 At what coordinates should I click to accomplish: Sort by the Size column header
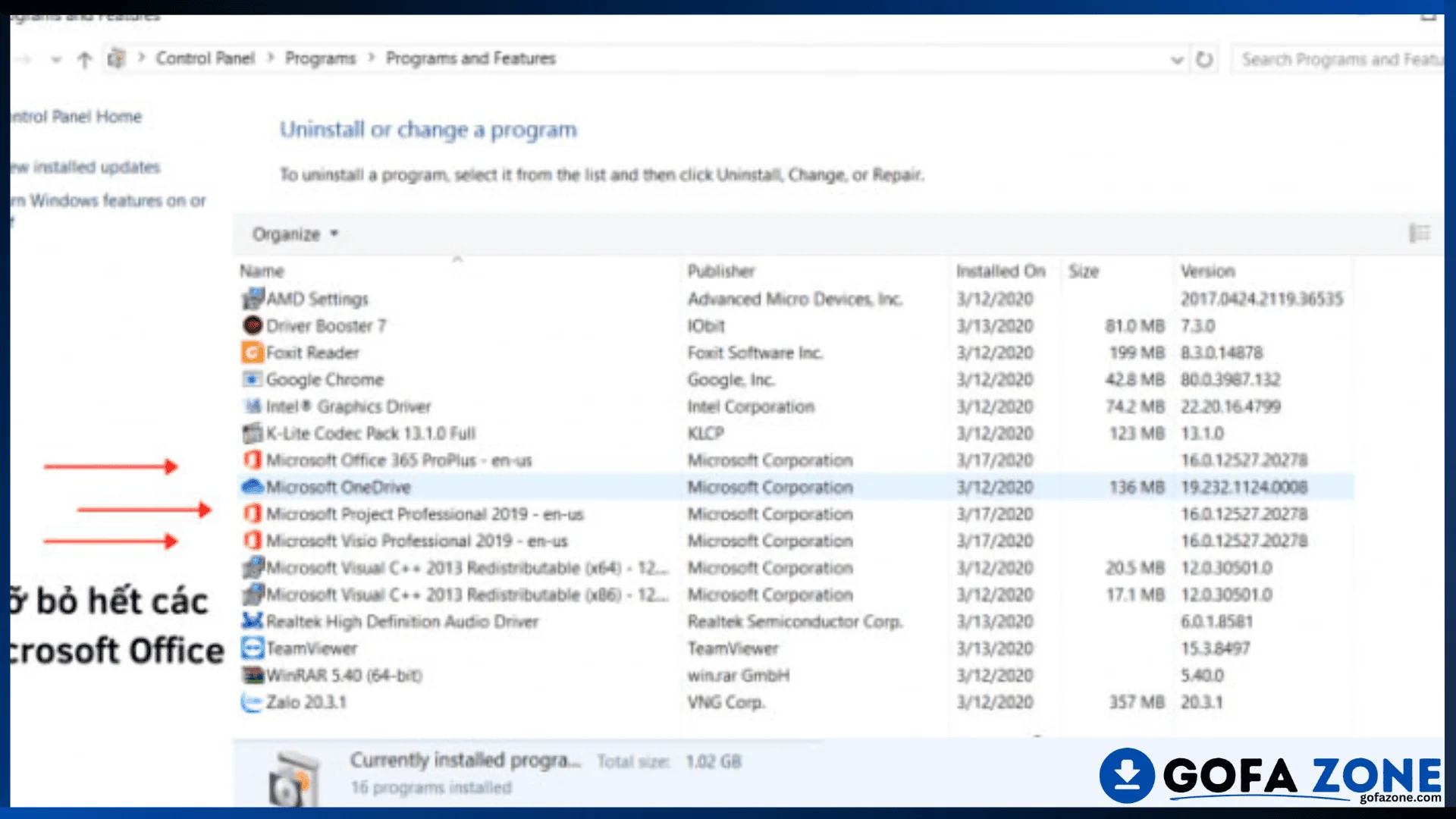[1084, 271]
